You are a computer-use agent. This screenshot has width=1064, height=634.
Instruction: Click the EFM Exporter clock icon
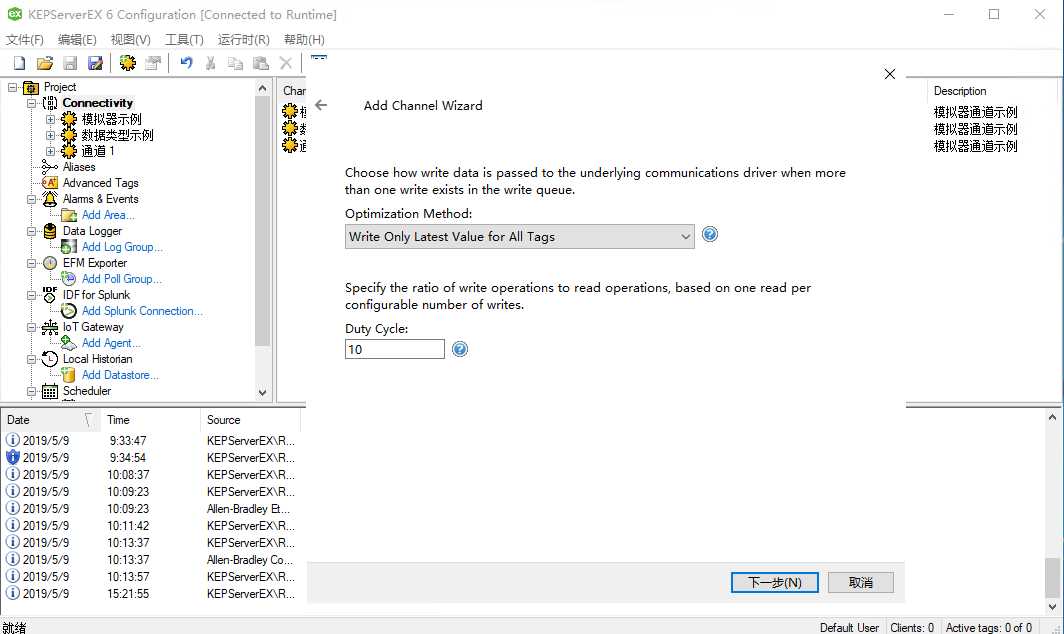[x=50, y=263]
